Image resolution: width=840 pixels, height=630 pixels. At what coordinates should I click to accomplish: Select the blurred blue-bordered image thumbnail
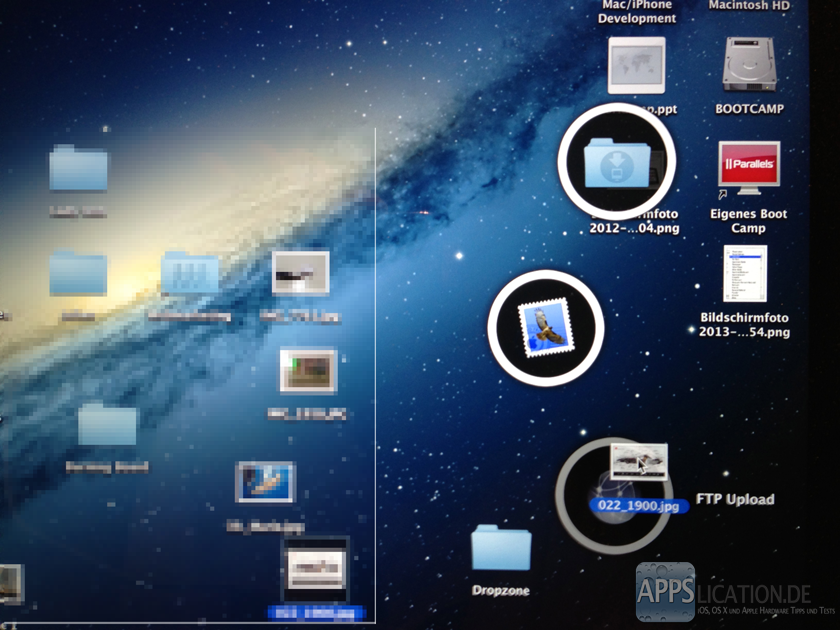tap(265, 482)
